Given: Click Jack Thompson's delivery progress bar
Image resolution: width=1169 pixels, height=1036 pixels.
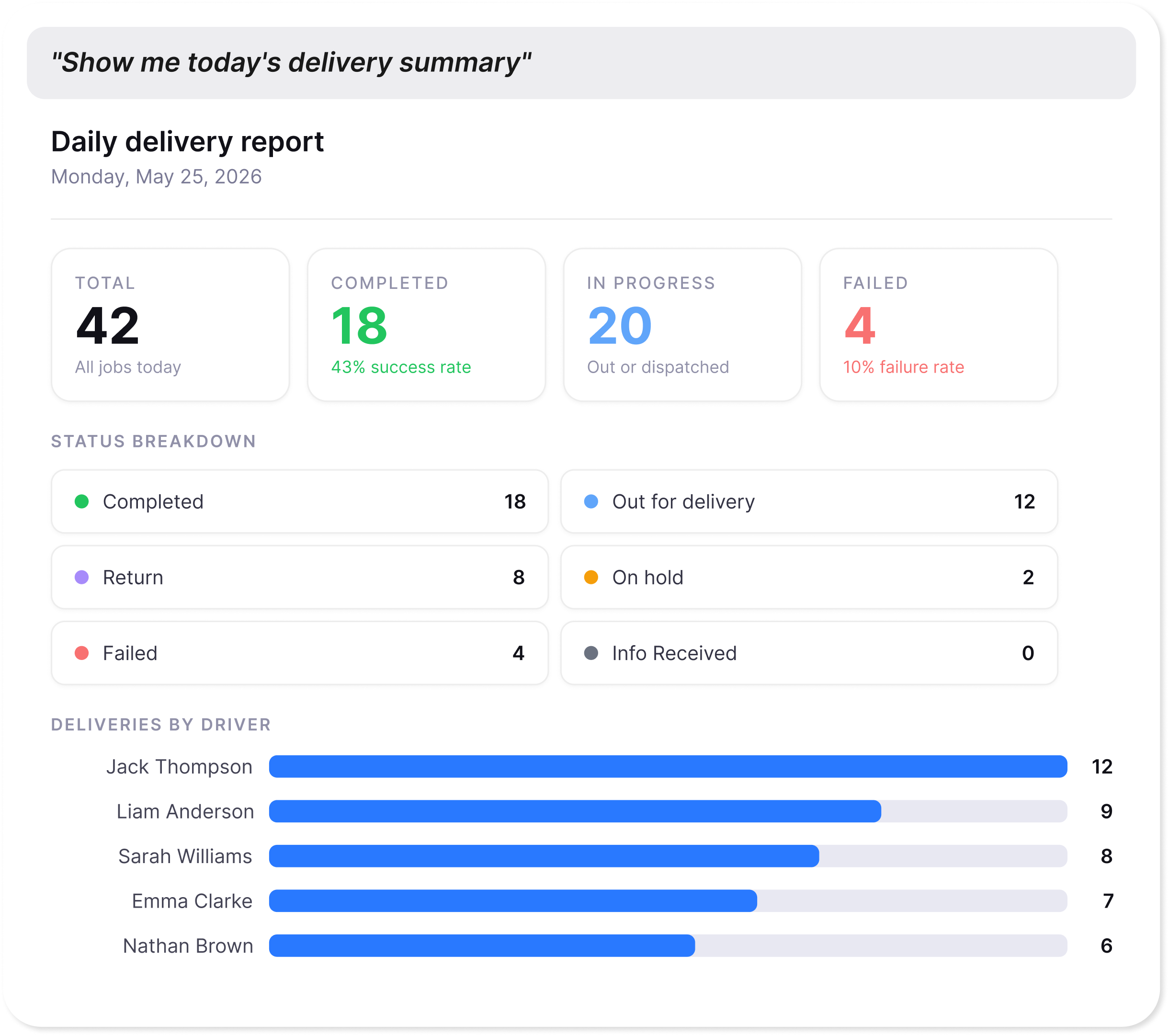Looking at the screenshot, I should (668, 766).
